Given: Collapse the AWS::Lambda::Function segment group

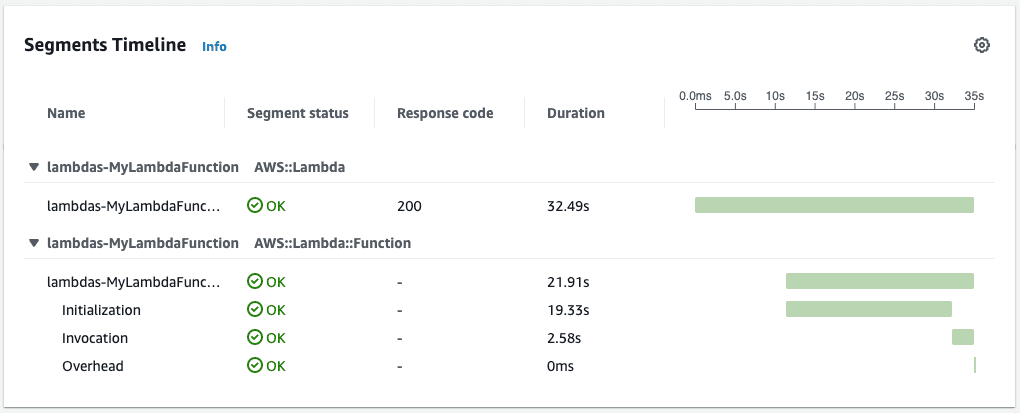Looking at the screenshot, I should (34, 243).
